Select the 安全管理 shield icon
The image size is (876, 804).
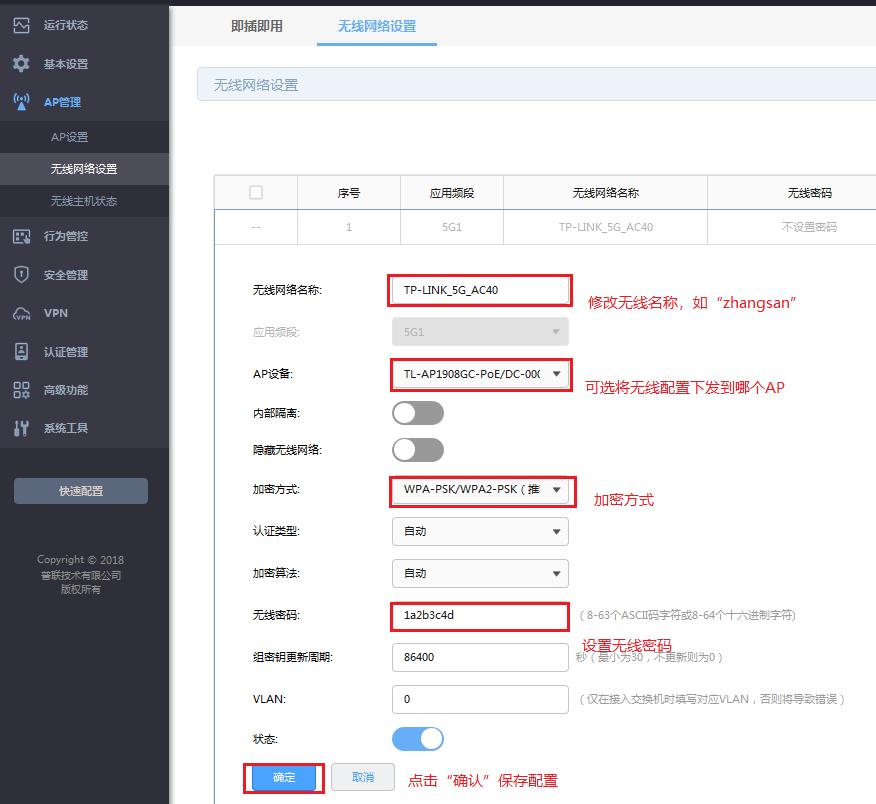(22, 274)
